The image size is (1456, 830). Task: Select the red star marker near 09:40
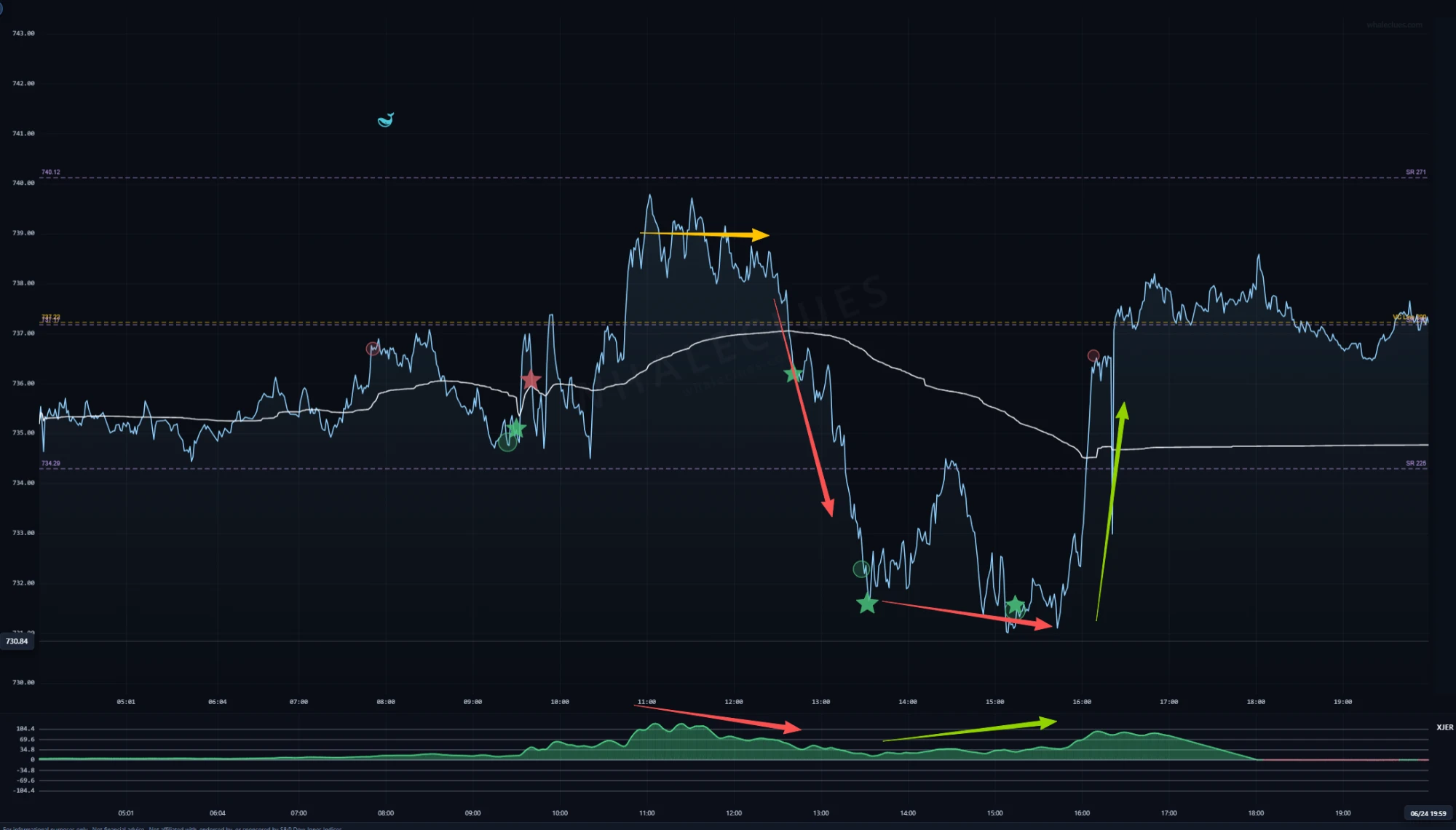pos(531,379)
